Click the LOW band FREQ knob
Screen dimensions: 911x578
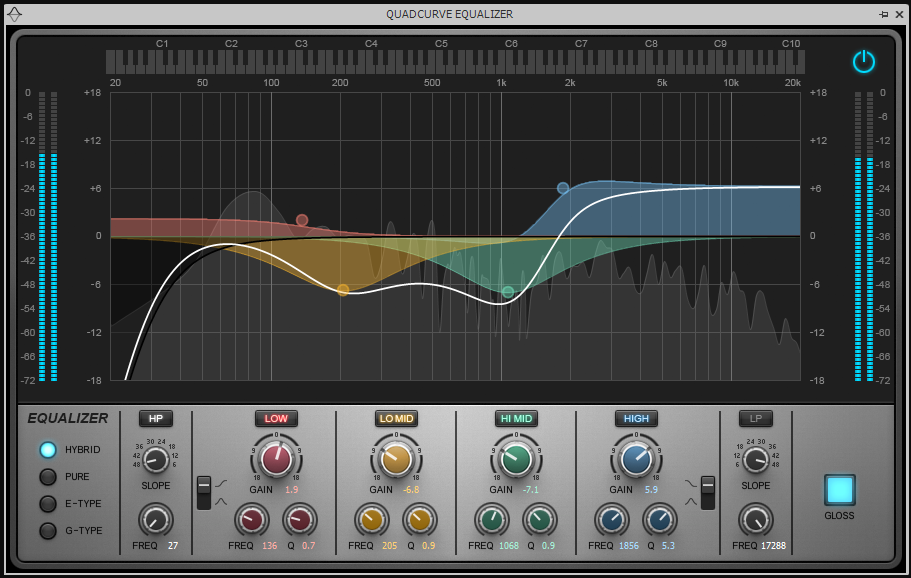click(252, 520)
